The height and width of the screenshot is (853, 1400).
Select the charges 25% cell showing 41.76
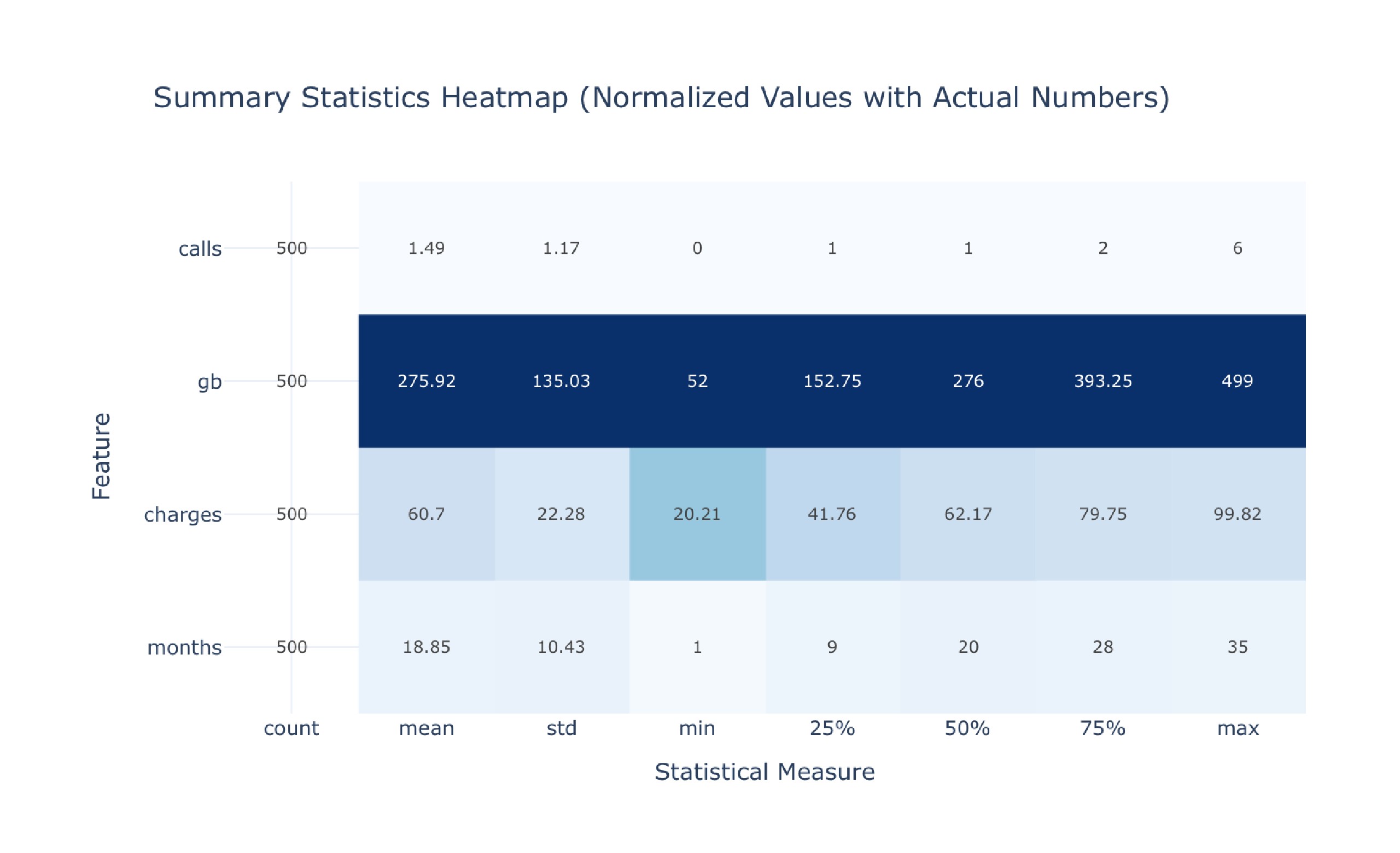832,514
